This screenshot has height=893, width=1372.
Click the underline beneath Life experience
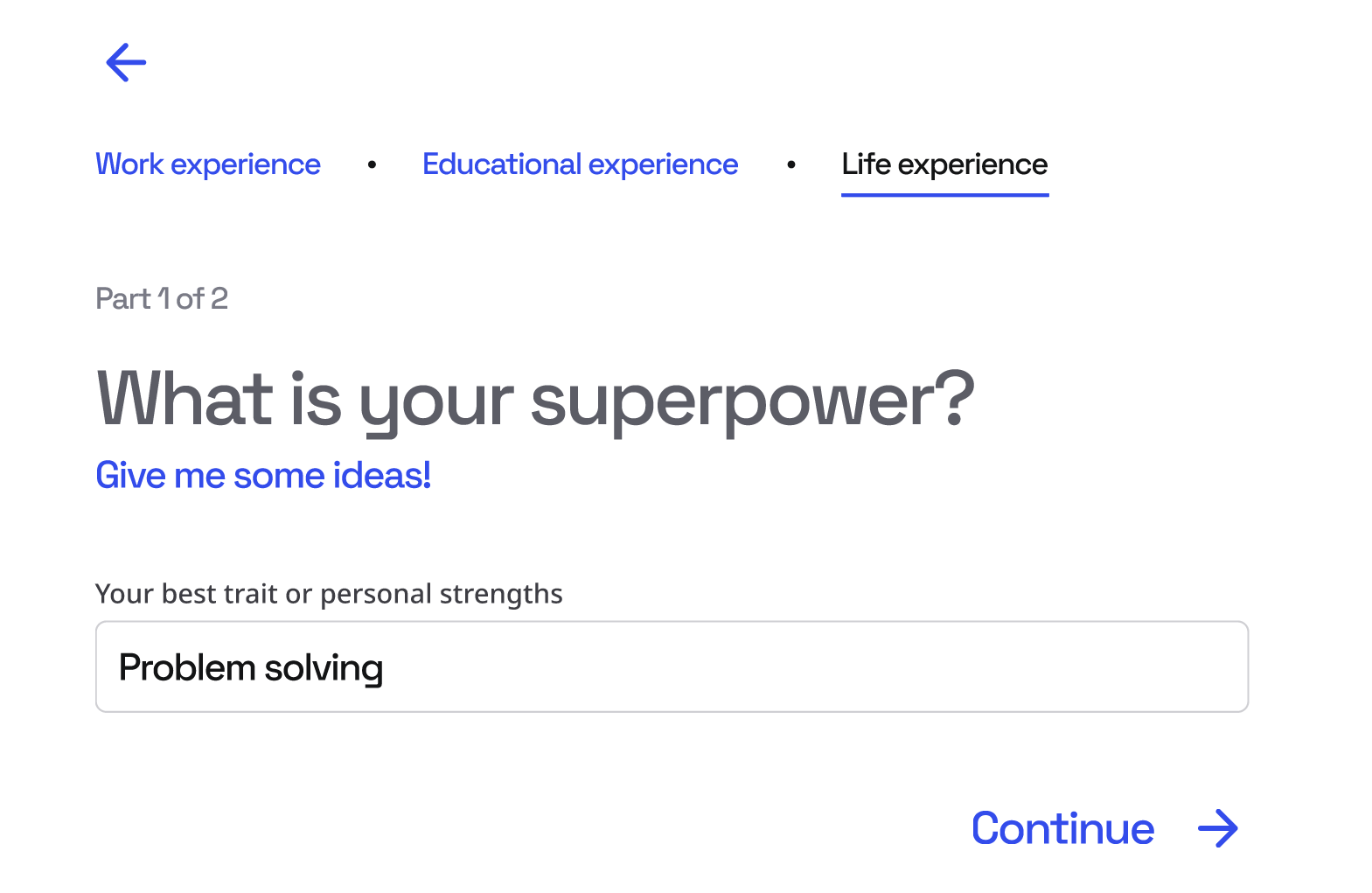tap(944, 195)
